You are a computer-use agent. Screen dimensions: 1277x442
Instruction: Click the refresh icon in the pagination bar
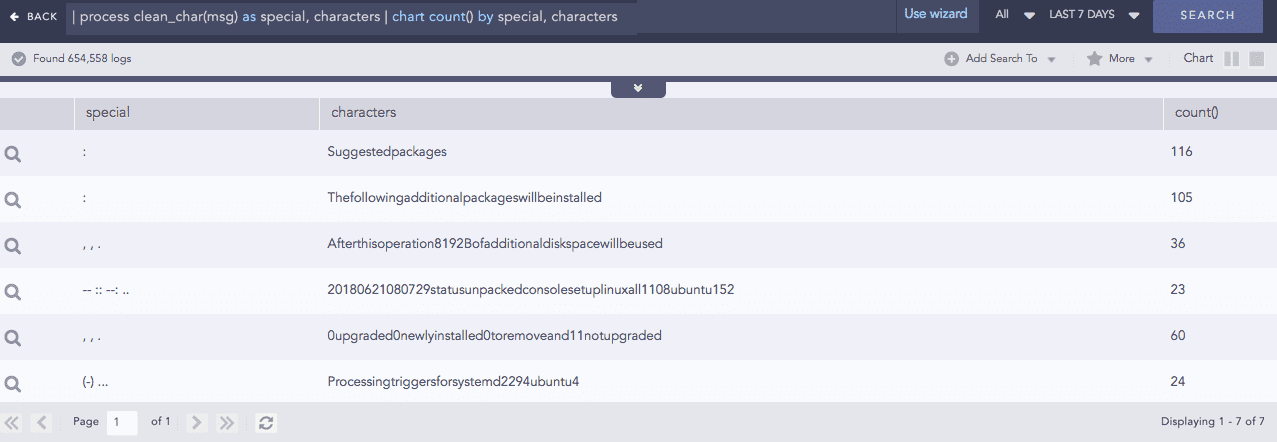pos(266,423)
